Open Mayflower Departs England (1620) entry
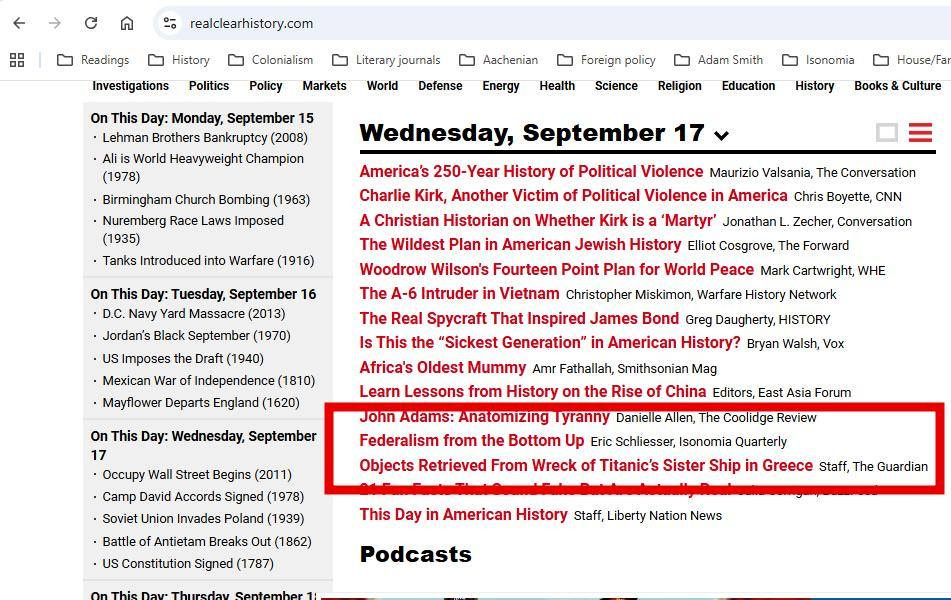951x600 pixels. (201, 403)
